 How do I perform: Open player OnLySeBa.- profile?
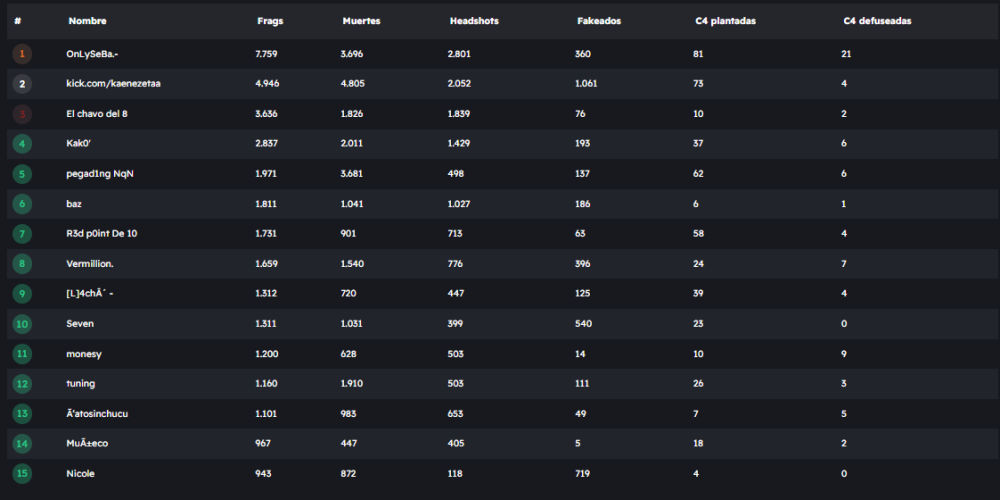coord(94,54)
